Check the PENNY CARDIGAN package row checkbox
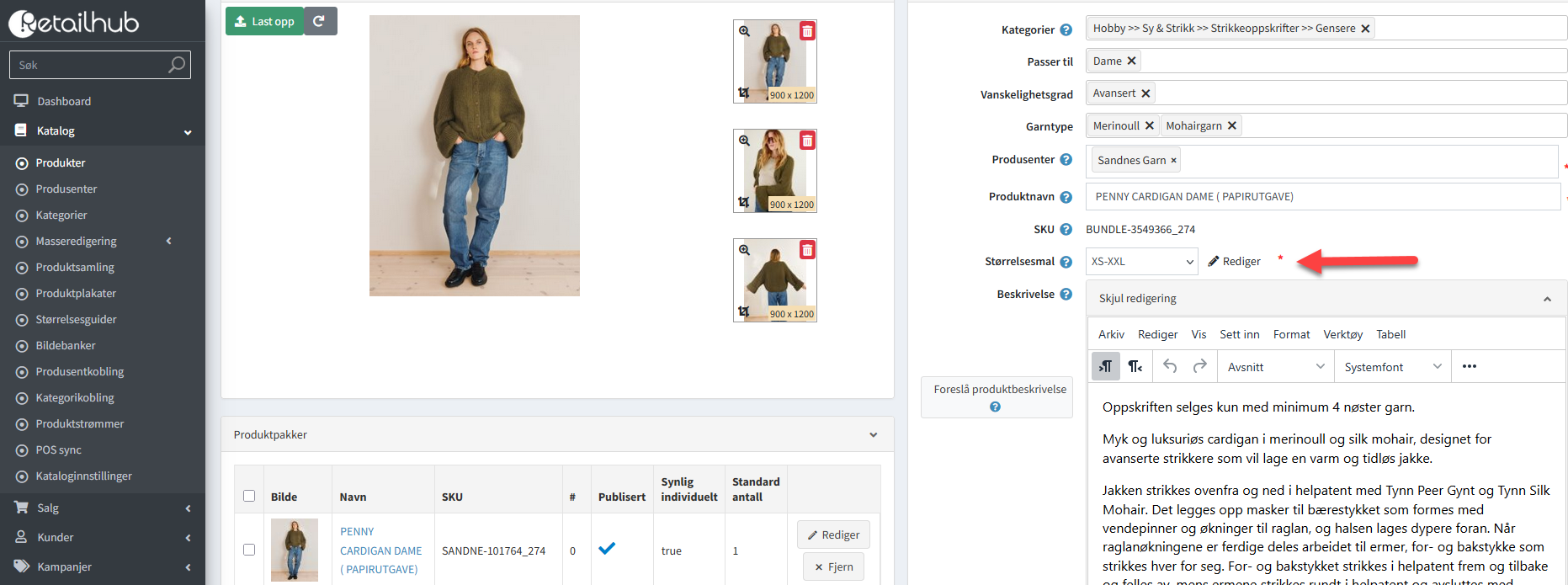Image resolution: width=1568 pixels, height=585 pixels. pos(249,550)
